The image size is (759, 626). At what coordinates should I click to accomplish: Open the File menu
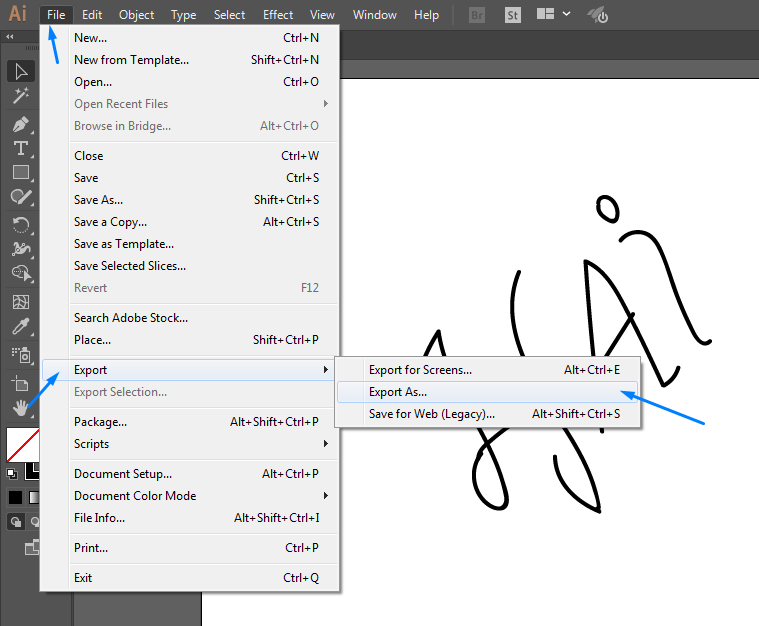coord(56,15)
